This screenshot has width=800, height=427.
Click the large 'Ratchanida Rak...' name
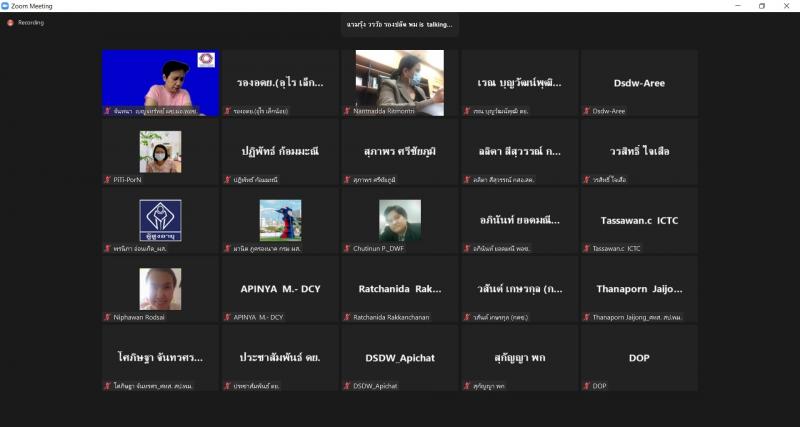(400, 289)
